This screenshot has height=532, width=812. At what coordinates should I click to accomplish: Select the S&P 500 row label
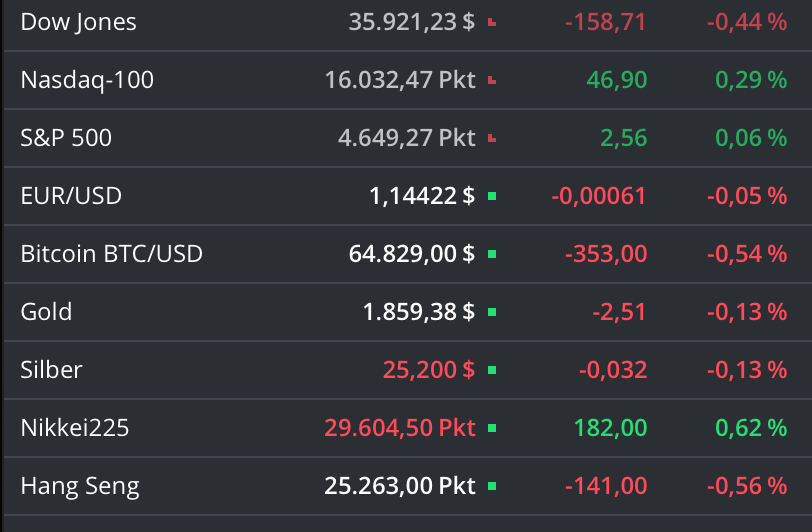66,138
